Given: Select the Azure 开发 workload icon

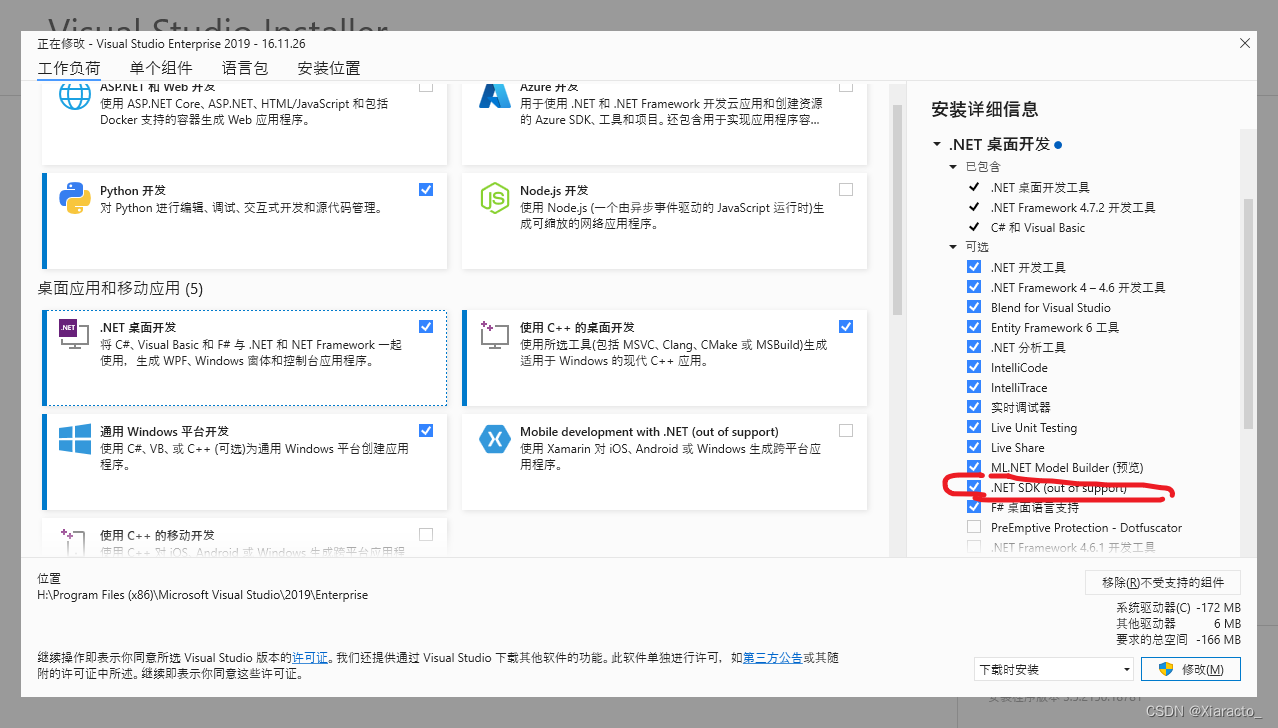Looking at the screenshot, I should click(494, 96).
